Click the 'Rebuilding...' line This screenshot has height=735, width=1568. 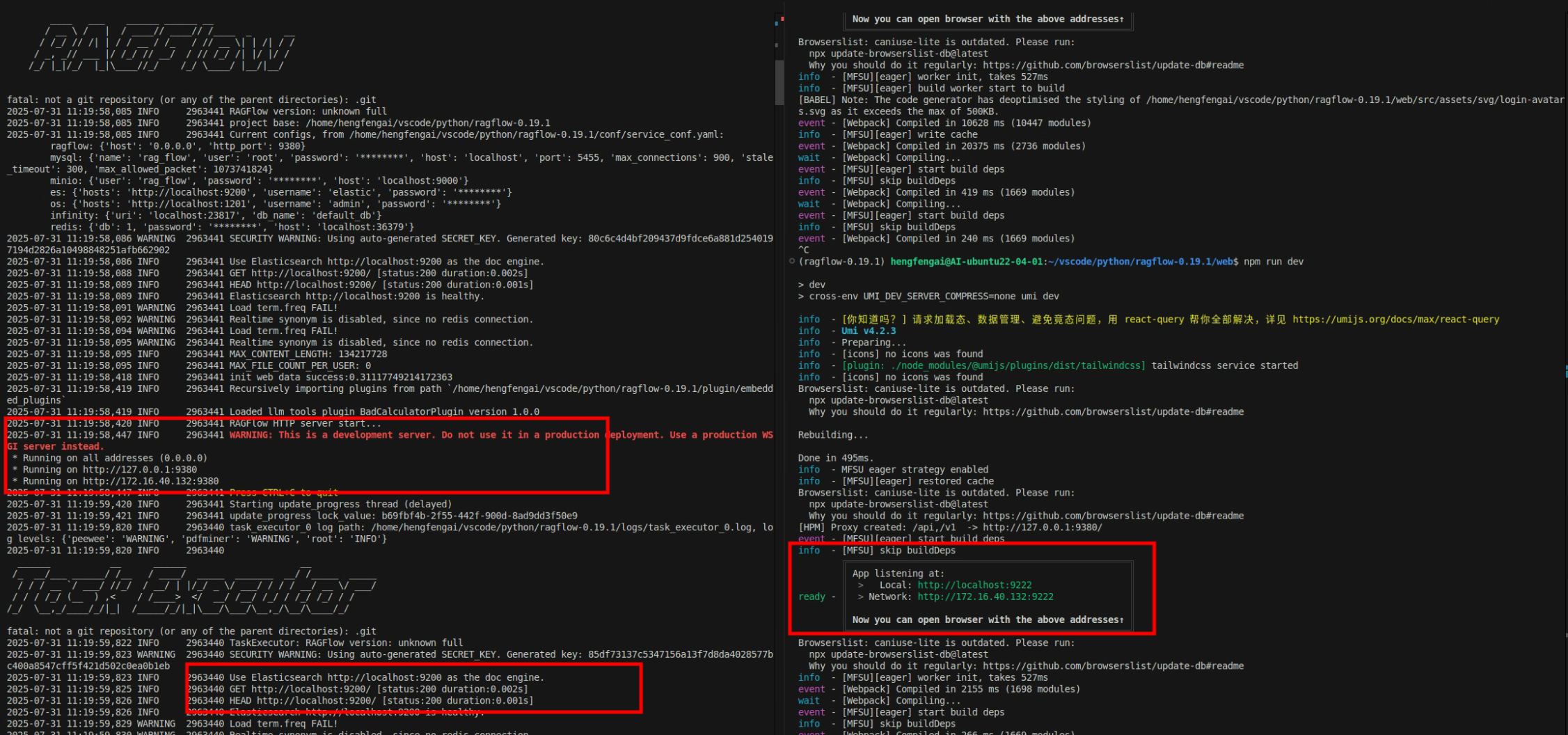(x=833, y=435)
